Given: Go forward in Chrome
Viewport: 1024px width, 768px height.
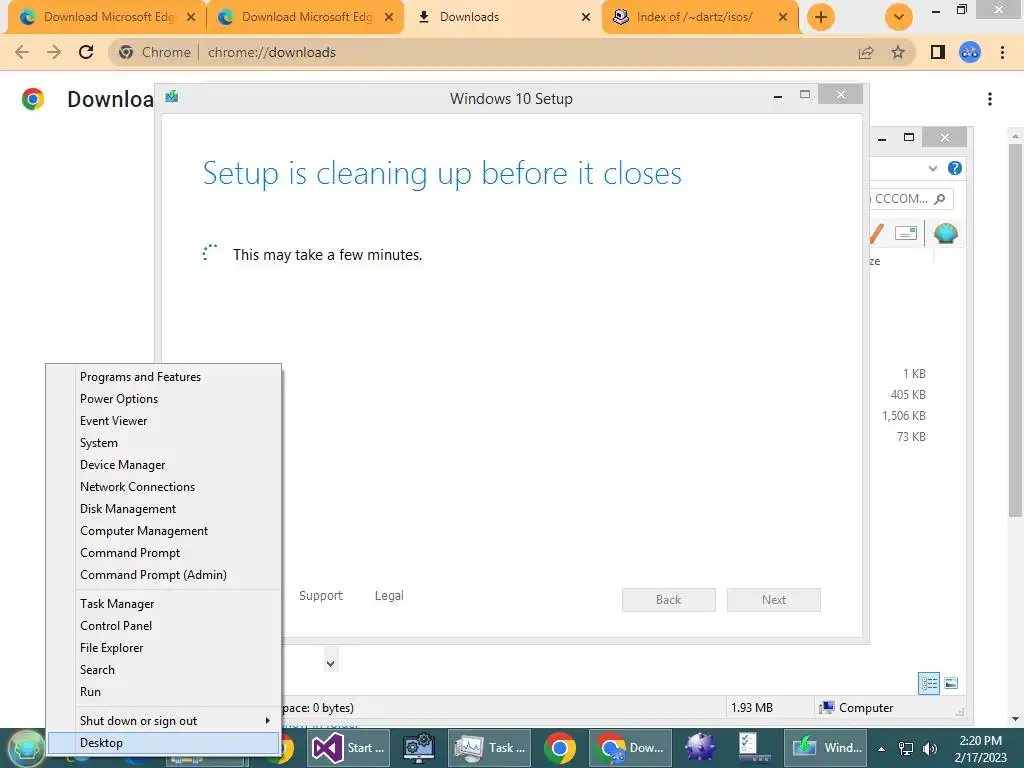Looking at the screenshot, I should click(54, 52).
